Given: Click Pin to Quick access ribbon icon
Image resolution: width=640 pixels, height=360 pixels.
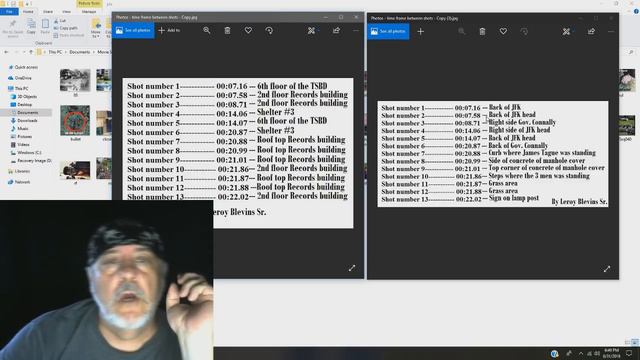Looking at the screenshot, I should click(x=13, y=28).
